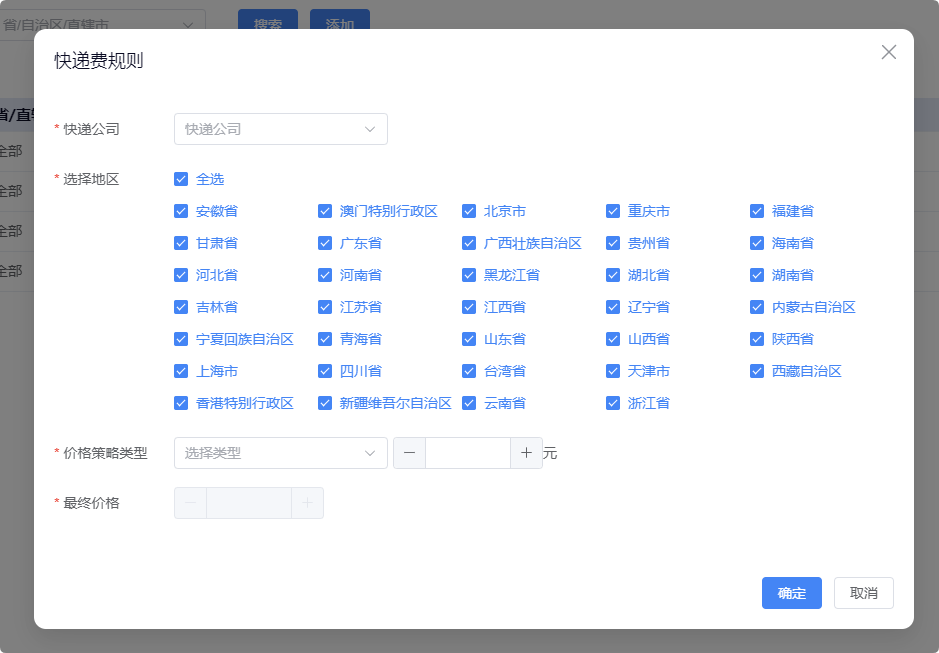Toggle the 云南省 checkbox
The width and height of the screenshot is (939, 653).
click(x=469, y=403)
